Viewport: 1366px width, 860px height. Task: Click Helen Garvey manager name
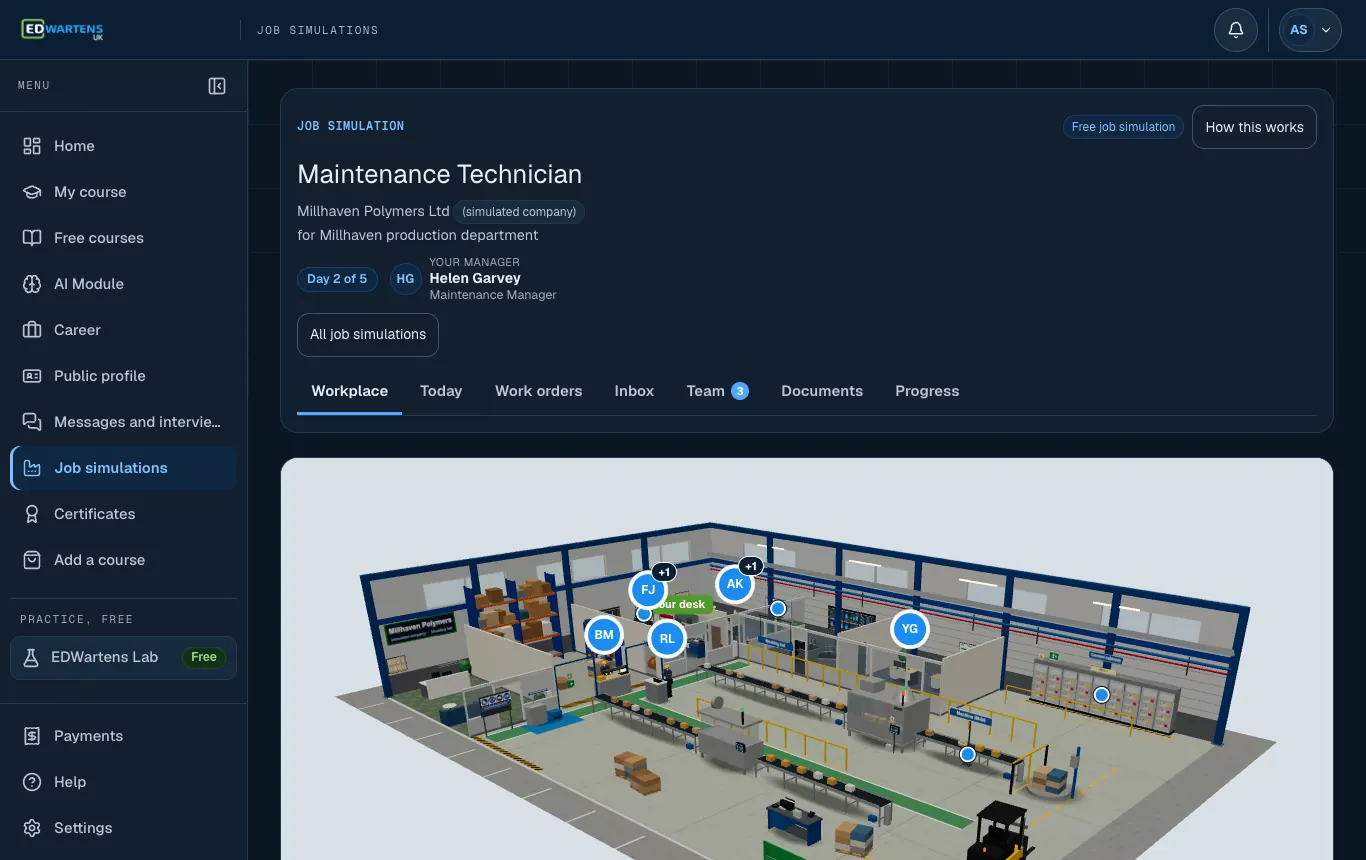click(x=475, y=278)
